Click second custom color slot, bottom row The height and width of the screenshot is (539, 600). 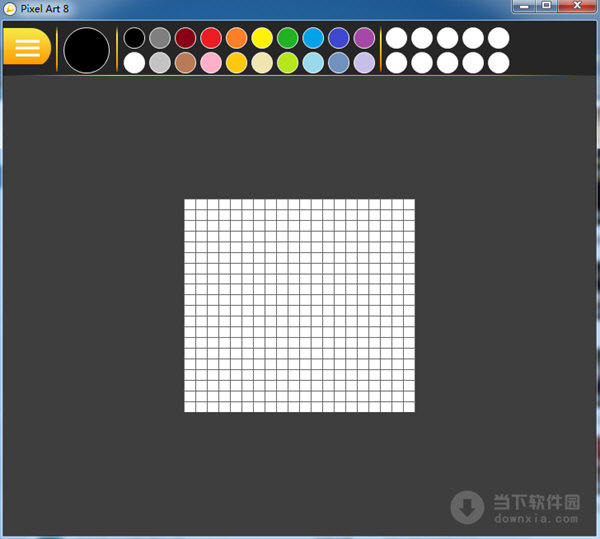point(422,62)
